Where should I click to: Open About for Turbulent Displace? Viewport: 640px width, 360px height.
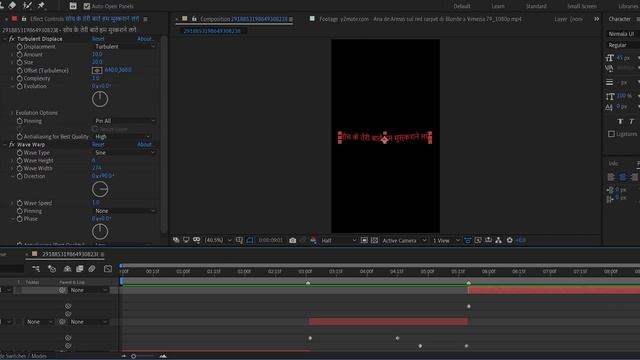[145, 39]
